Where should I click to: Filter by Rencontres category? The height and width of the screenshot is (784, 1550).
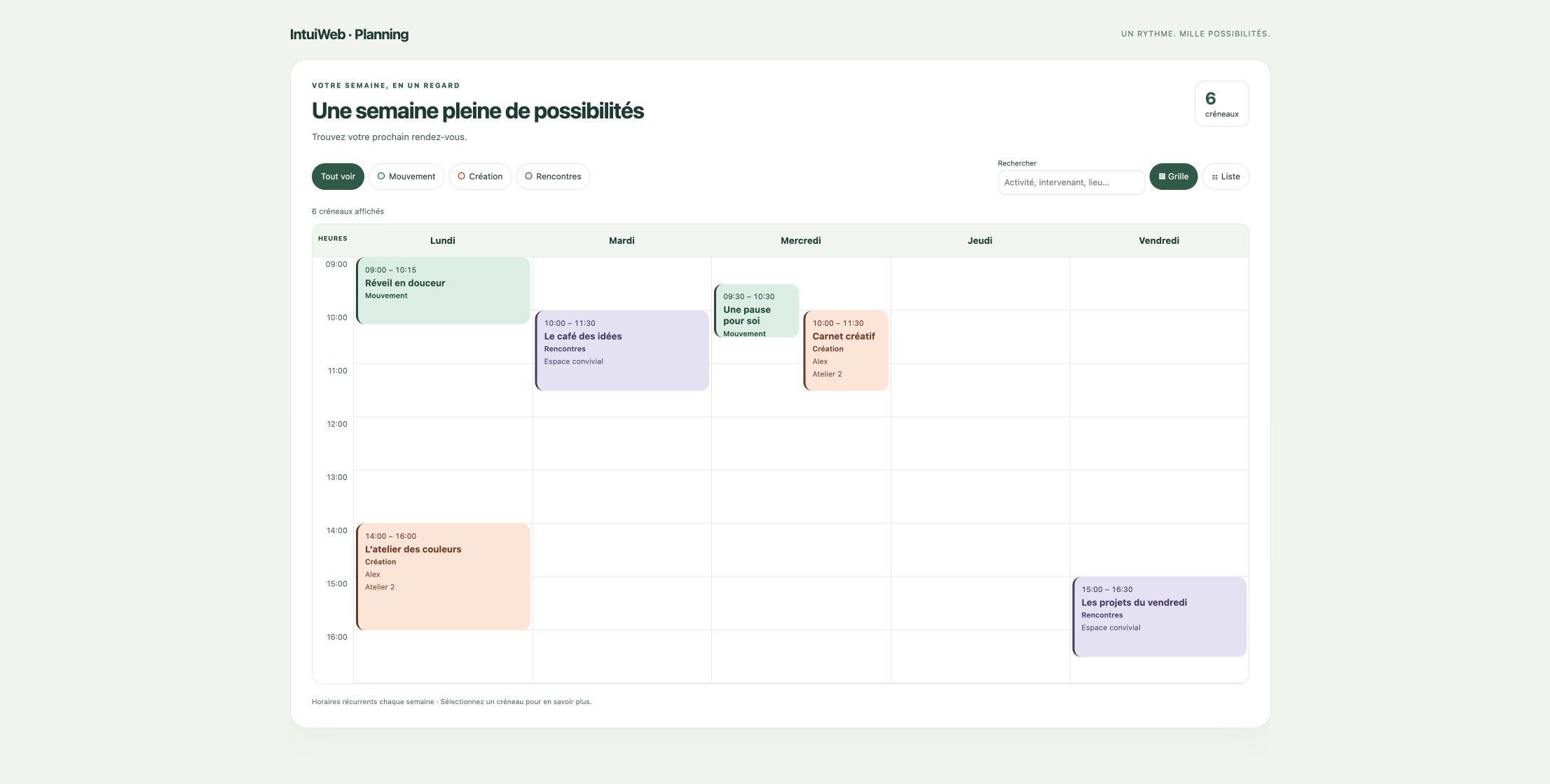pos(553,177)
